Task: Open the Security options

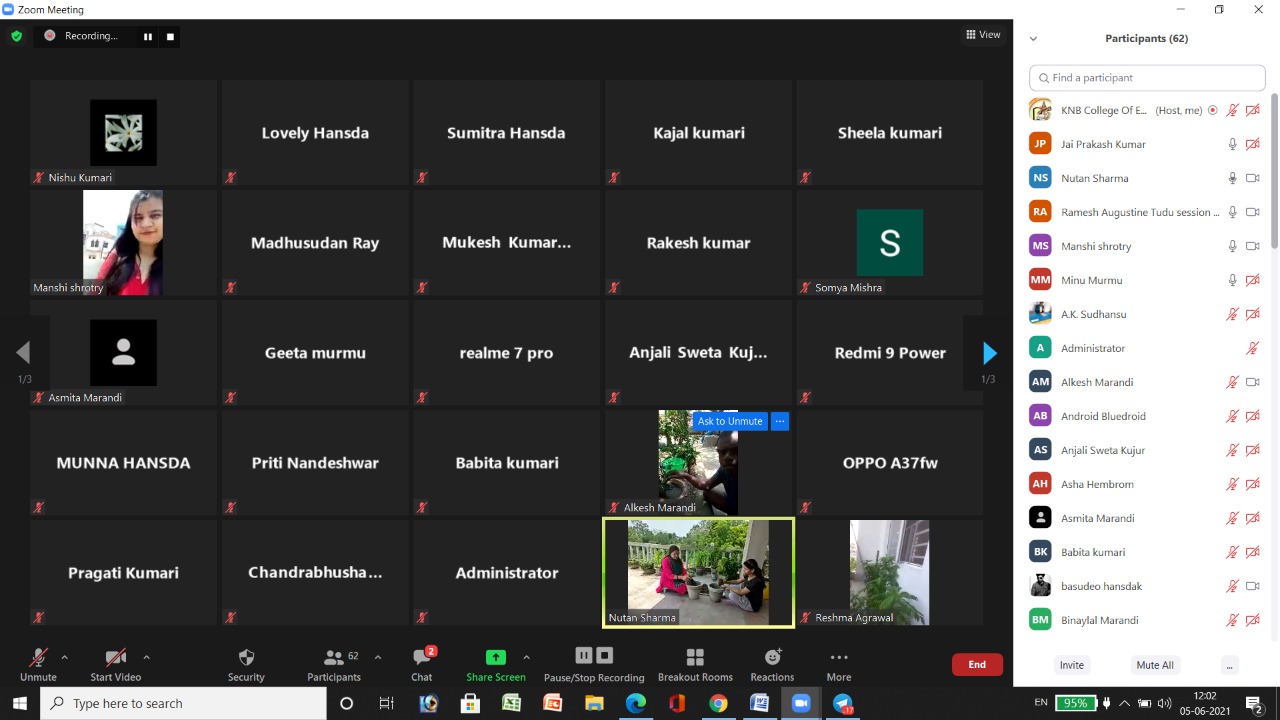Action: point(246,664)
